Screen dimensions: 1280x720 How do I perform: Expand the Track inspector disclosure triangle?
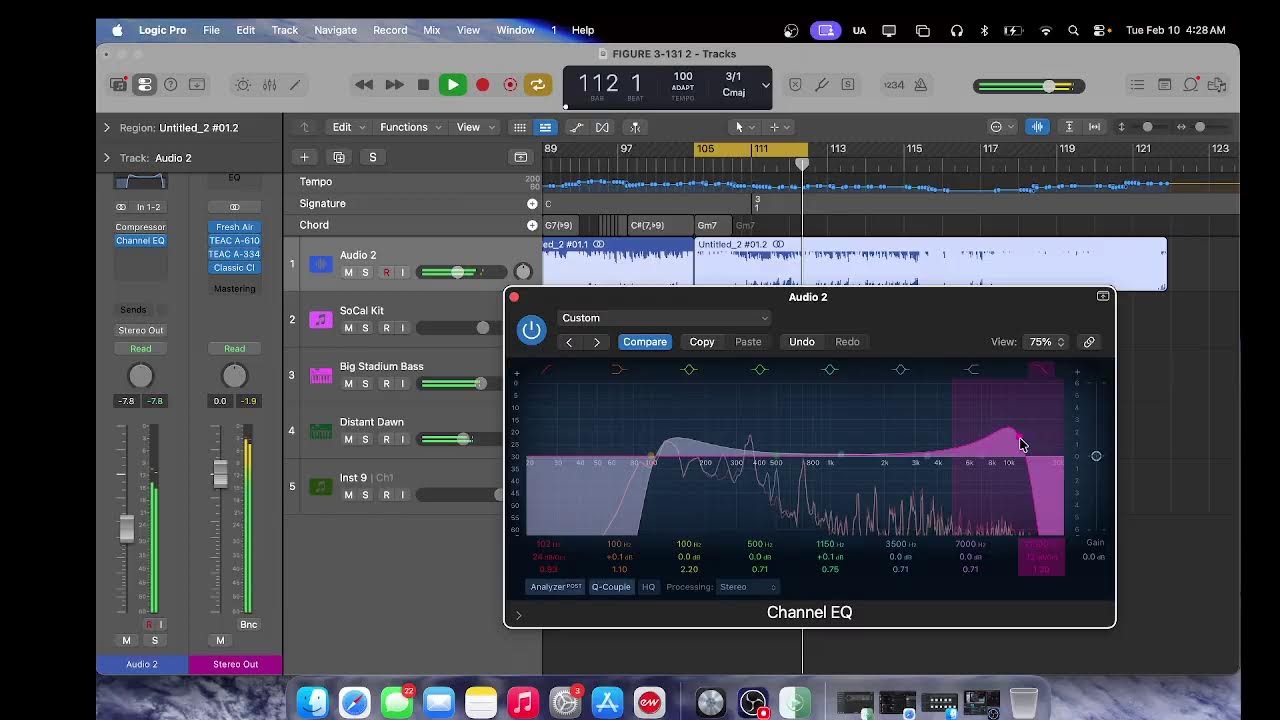107,158
